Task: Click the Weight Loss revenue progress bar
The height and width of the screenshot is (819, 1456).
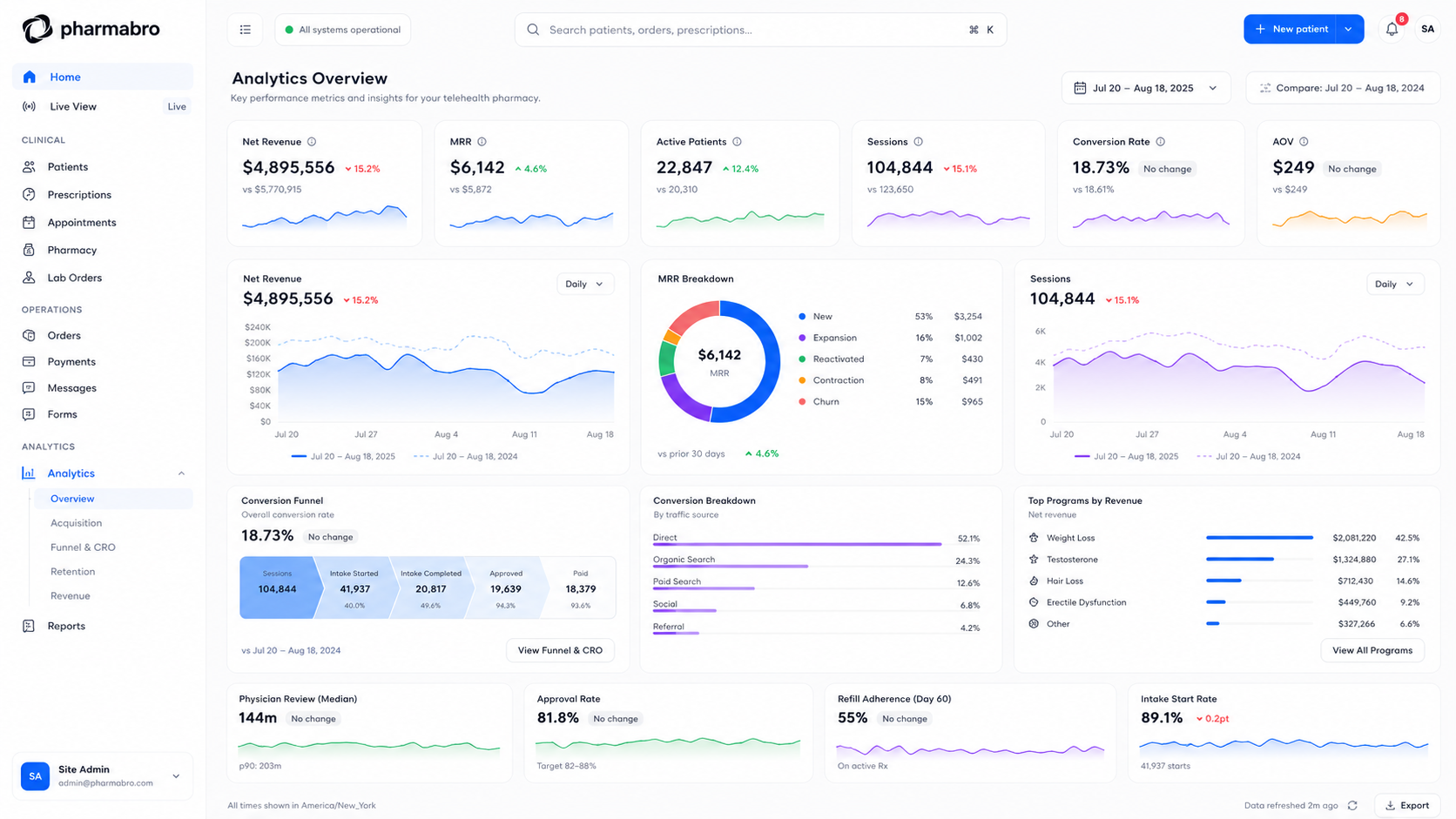Action: pyautogui.click(x=1259, y=538)
